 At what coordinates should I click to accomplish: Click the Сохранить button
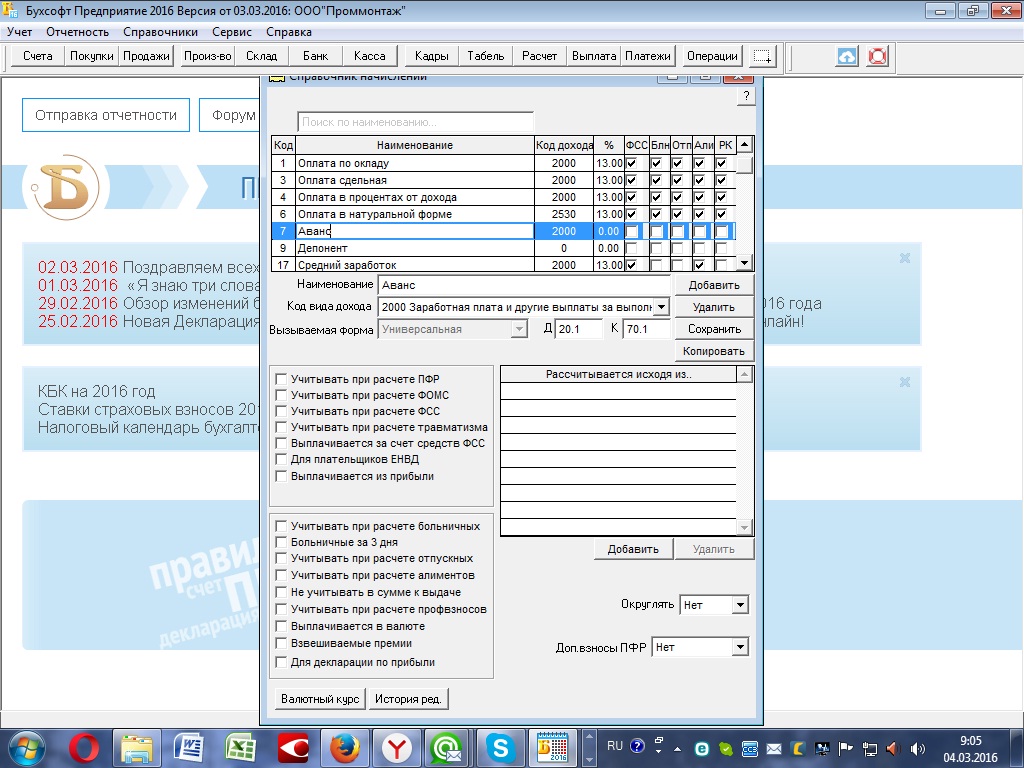[x=714, y=329]
